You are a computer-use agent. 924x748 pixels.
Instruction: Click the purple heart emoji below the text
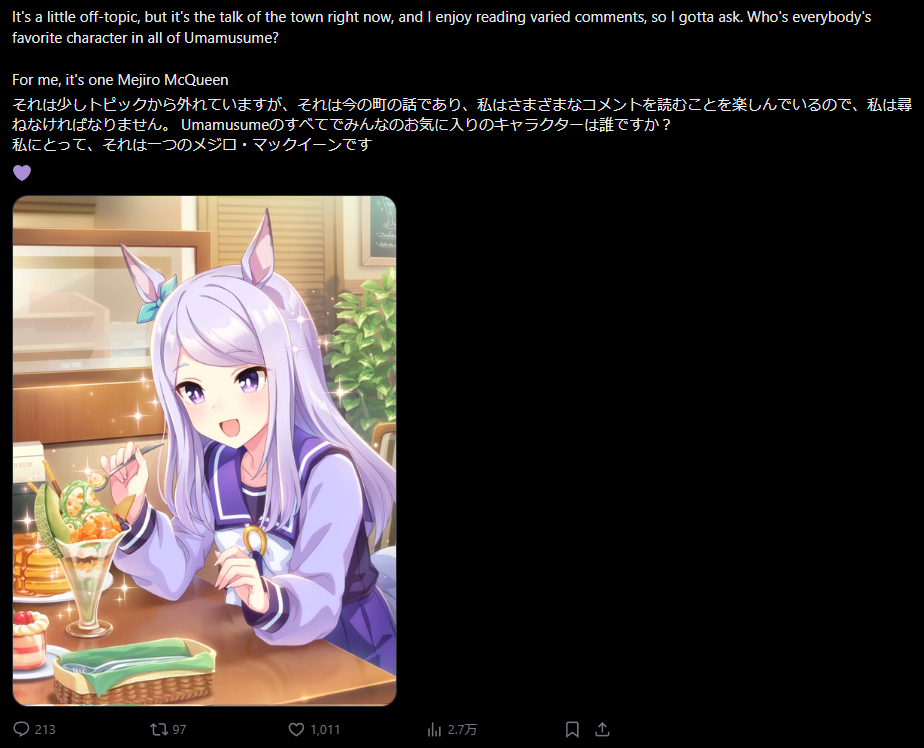pos(22,173)
